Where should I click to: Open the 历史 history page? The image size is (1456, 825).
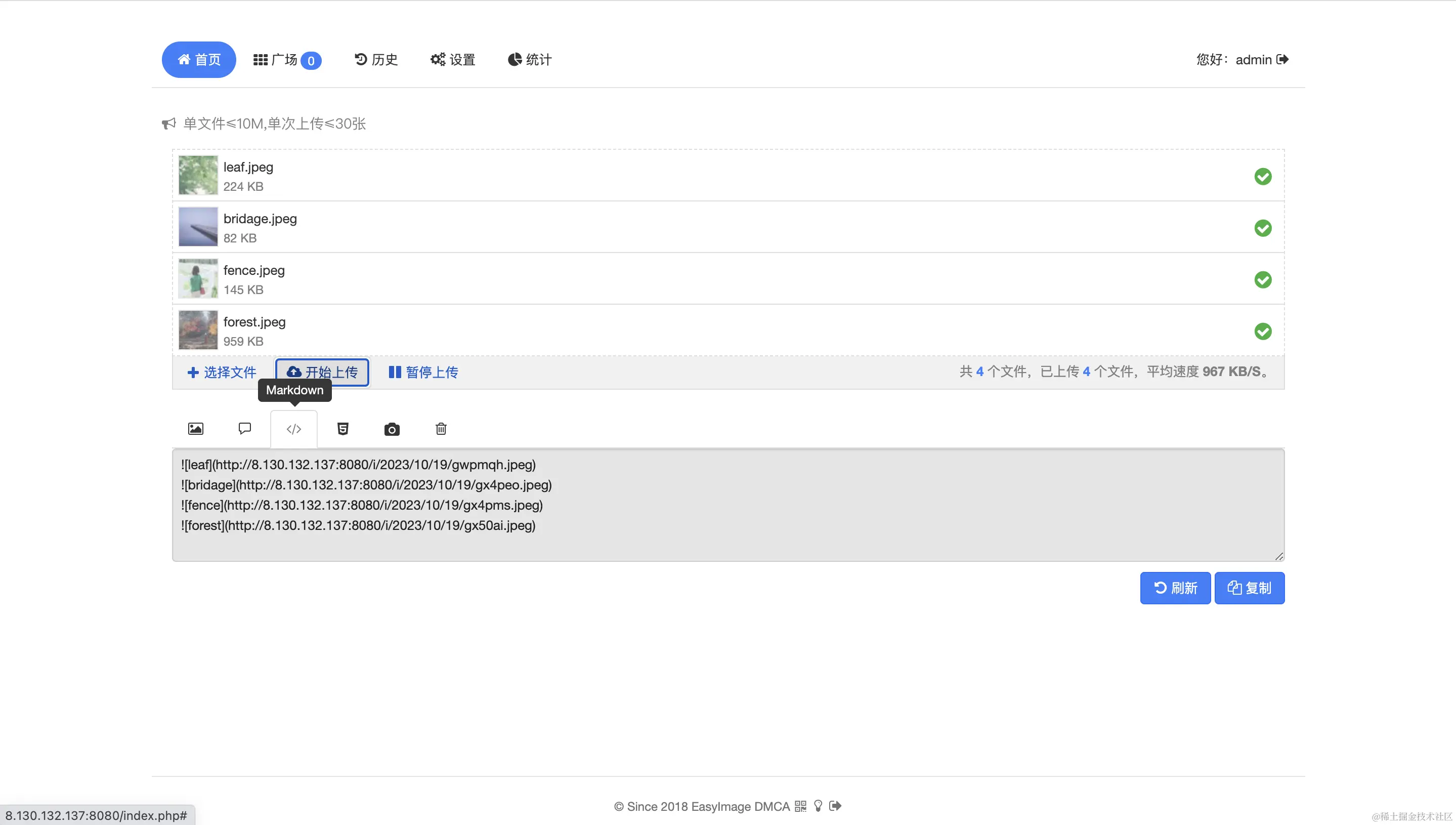click(x=375, y=60)
